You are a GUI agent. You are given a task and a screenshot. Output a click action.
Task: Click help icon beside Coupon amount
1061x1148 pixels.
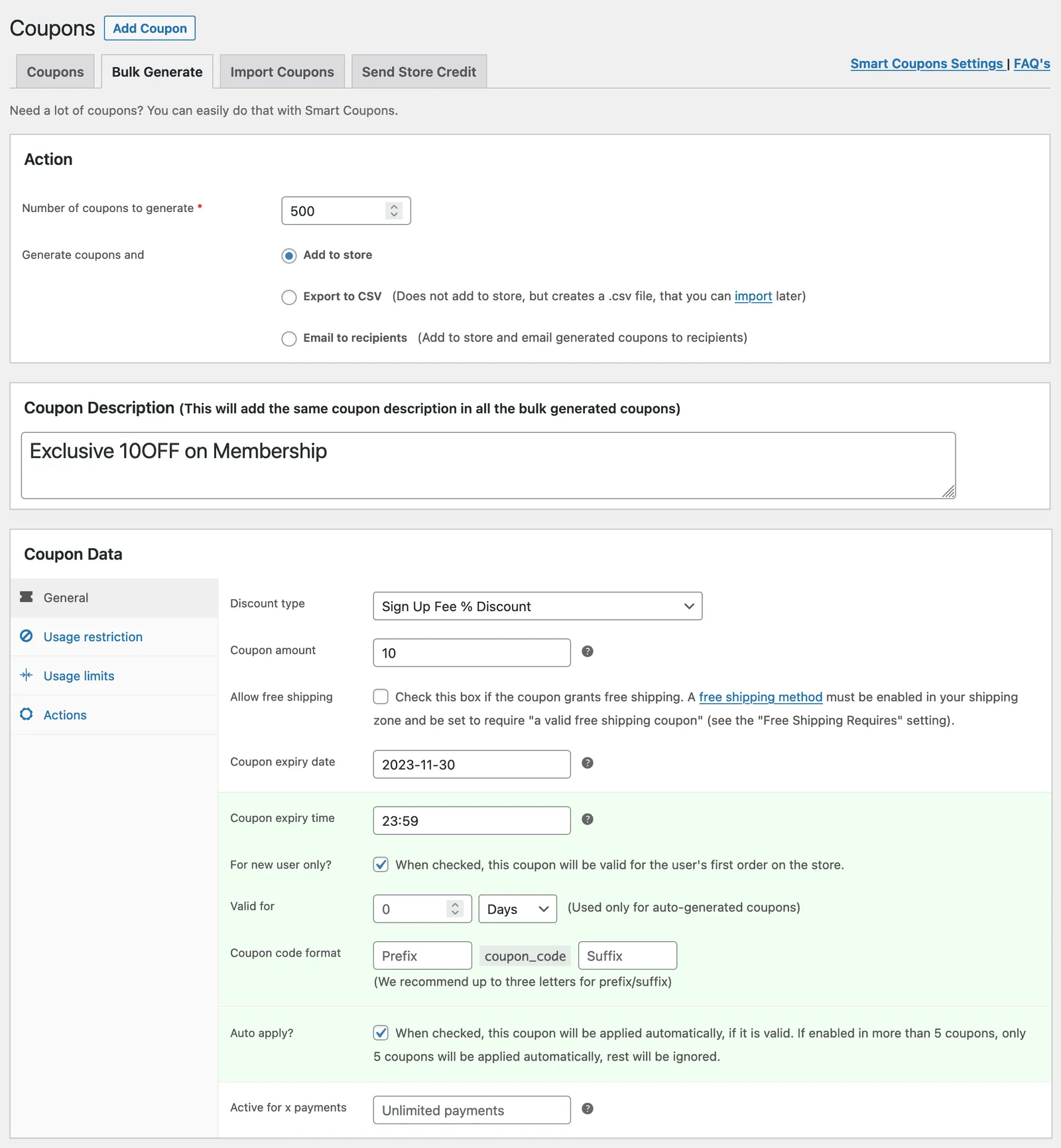pos(588,652)
